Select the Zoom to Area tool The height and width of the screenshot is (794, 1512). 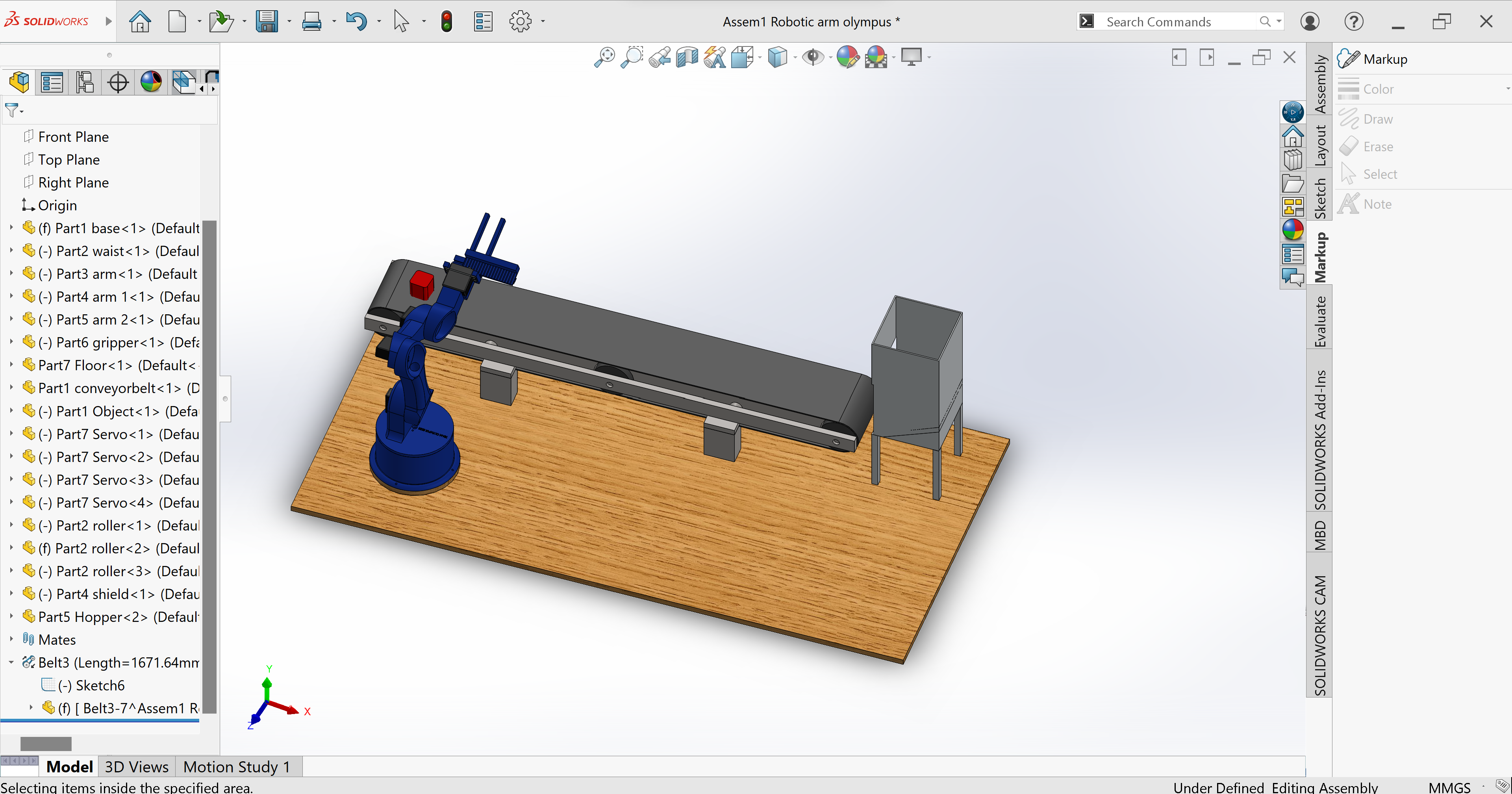point(632,57)
